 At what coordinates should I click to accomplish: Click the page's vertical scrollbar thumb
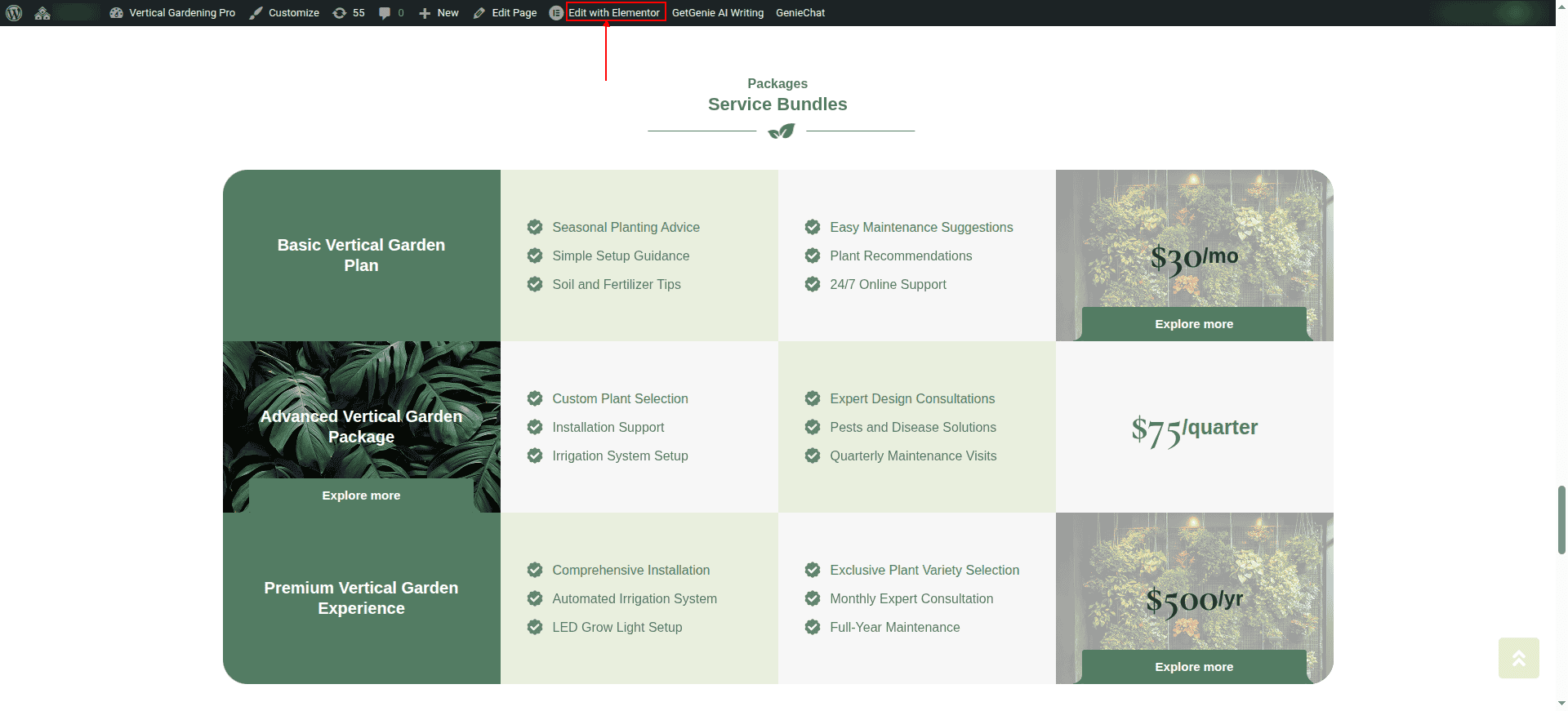coord(1561,520)
